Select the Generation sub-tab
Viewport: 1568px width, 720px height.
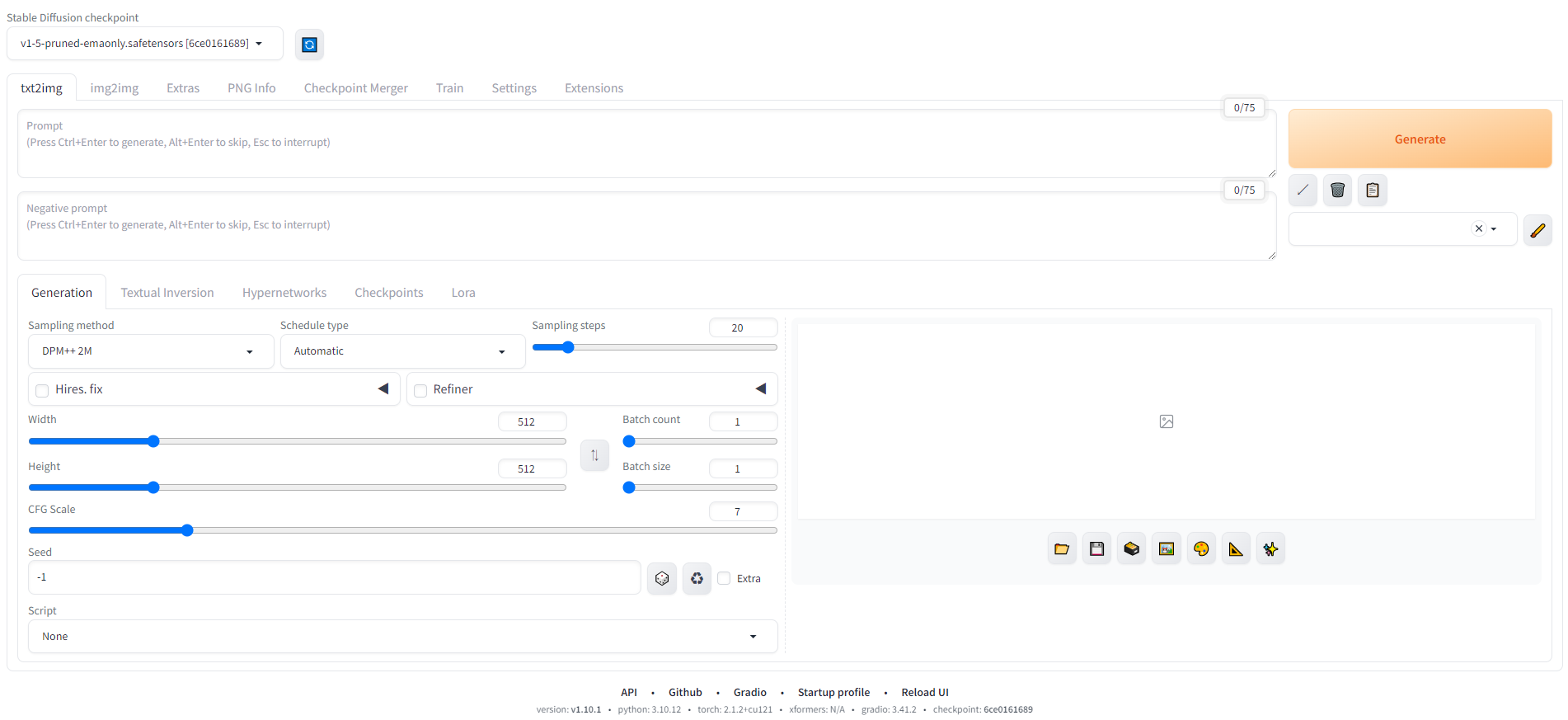pyautogui.click(x=62, y=293)
